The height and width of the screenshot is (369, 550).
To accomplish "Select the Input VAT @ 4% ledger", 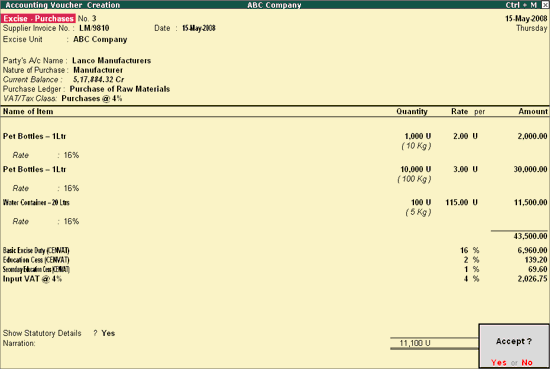I will [32, 279].
